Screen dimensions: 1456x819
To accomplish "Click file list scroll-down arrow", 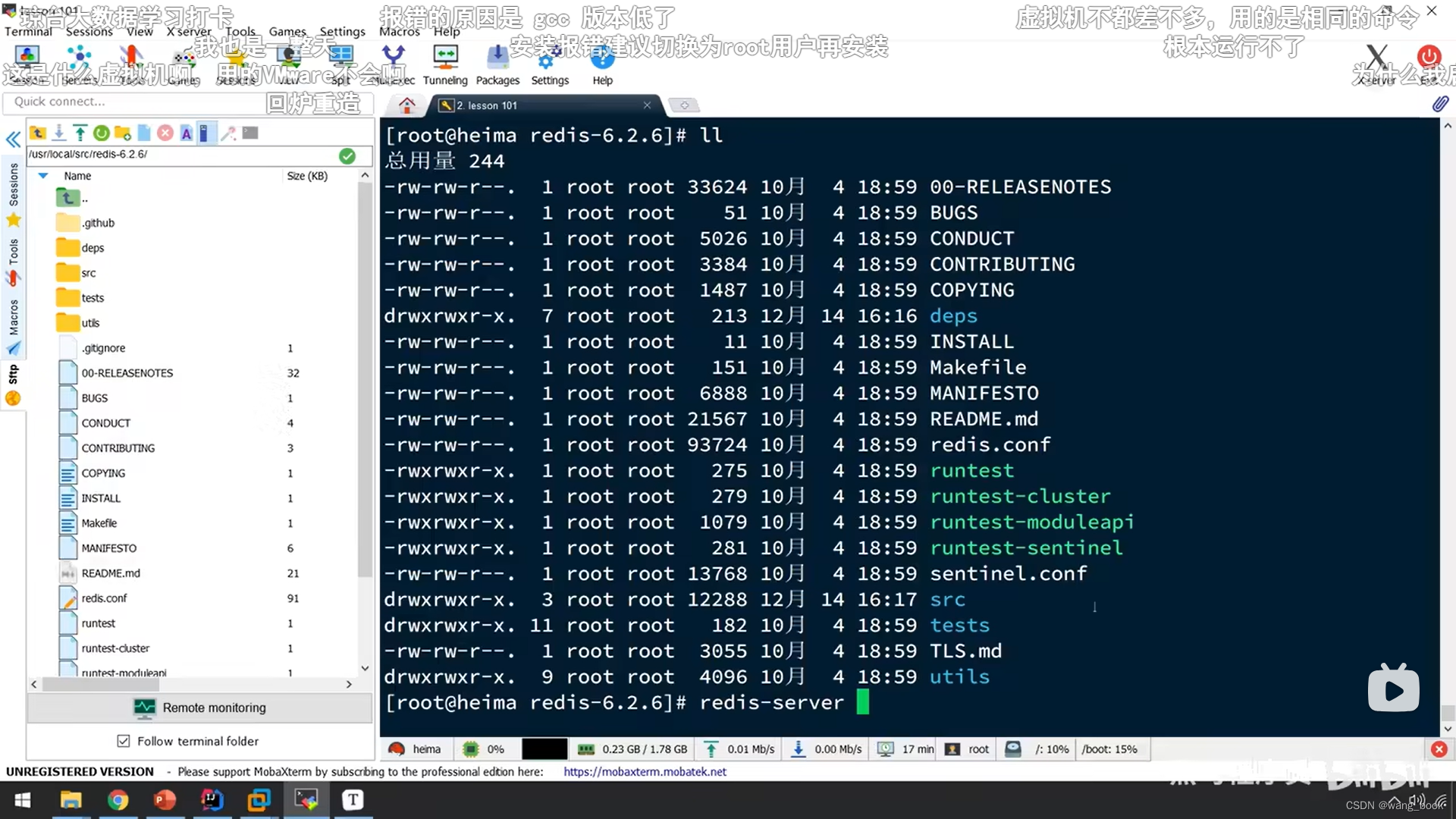I will pos(365,668).
